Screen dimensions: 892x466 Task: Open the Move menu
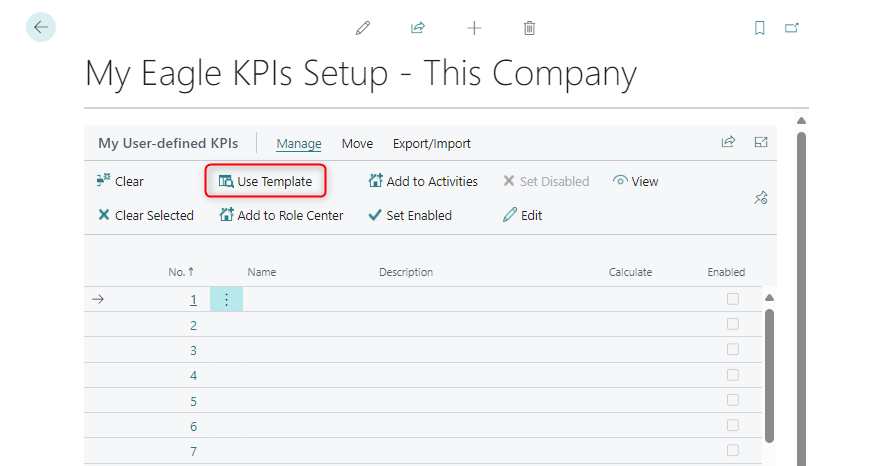(357, 144)
